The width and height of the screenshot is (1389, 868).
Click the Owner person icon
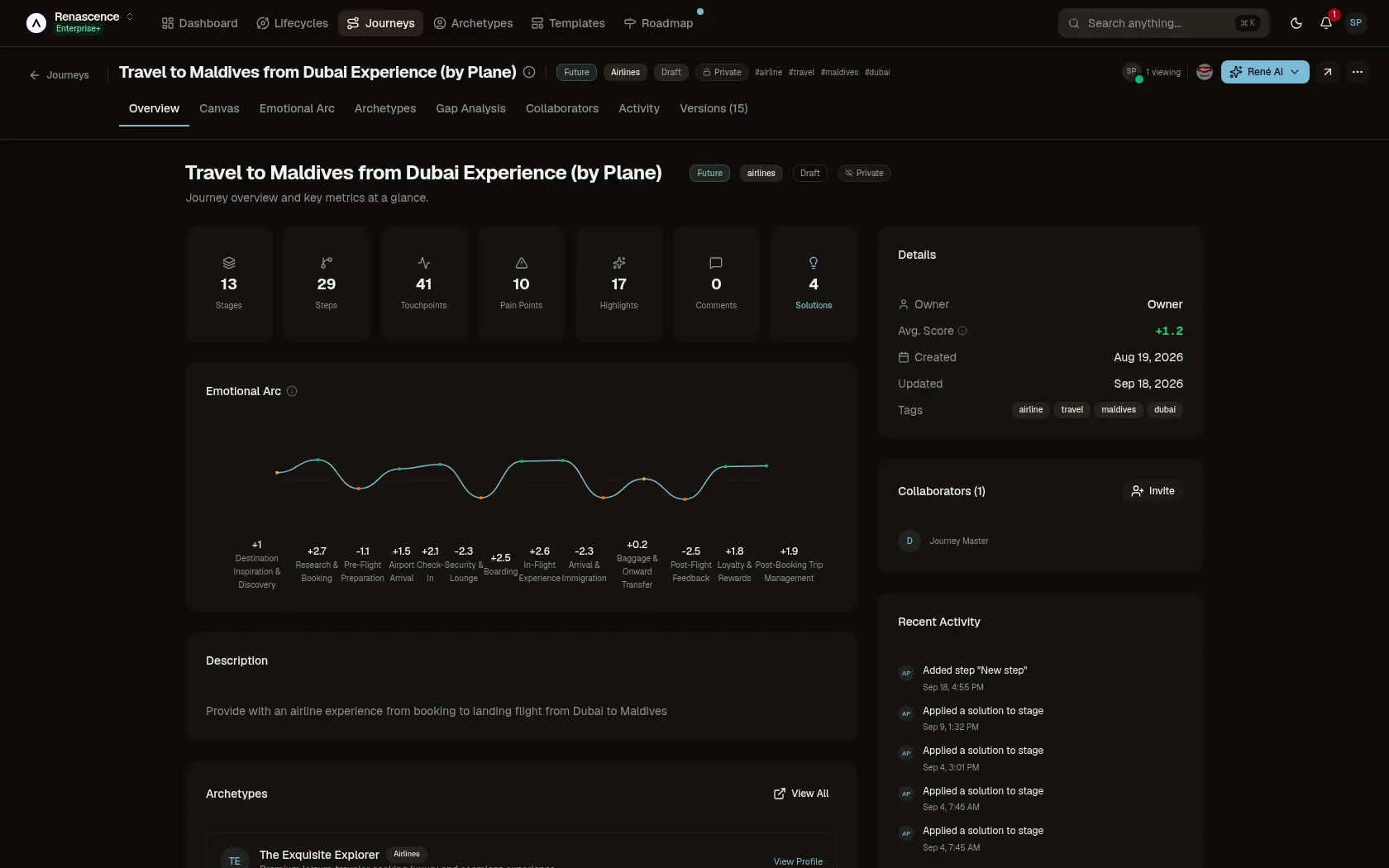point(904,304)
